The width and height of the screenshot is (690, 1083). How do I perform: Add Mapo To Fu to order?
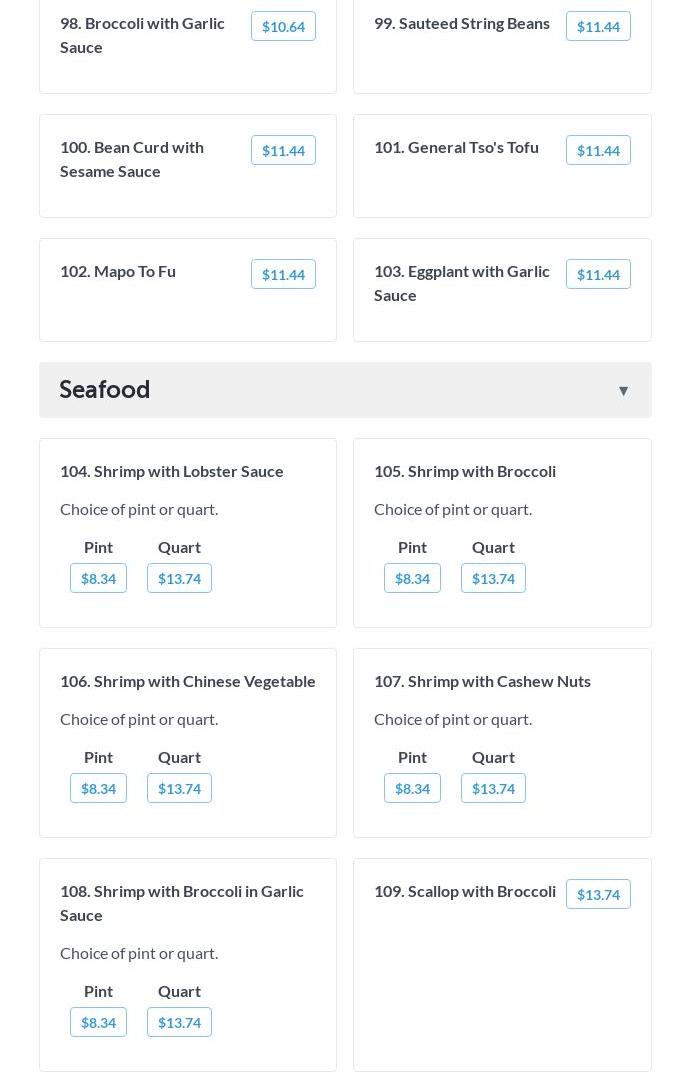click(x=283, y=275)
